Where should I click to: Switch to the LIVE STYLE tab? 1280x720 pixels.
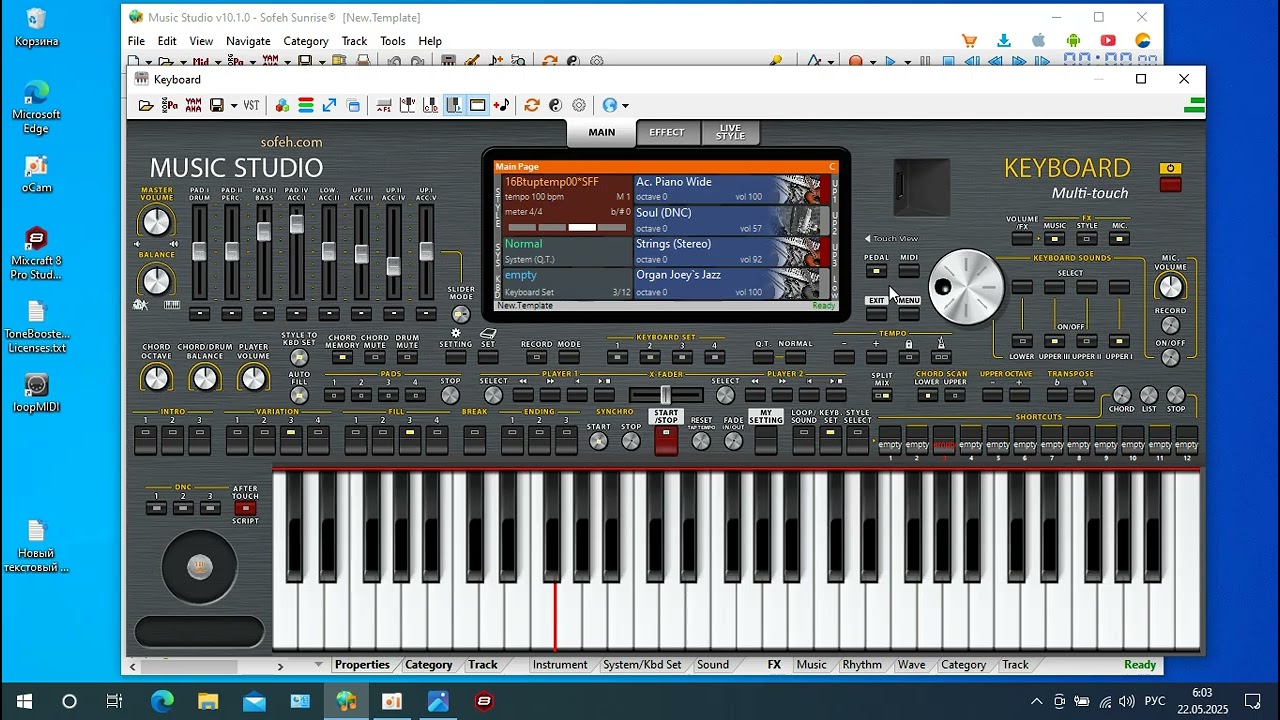[x=730, y=133]
